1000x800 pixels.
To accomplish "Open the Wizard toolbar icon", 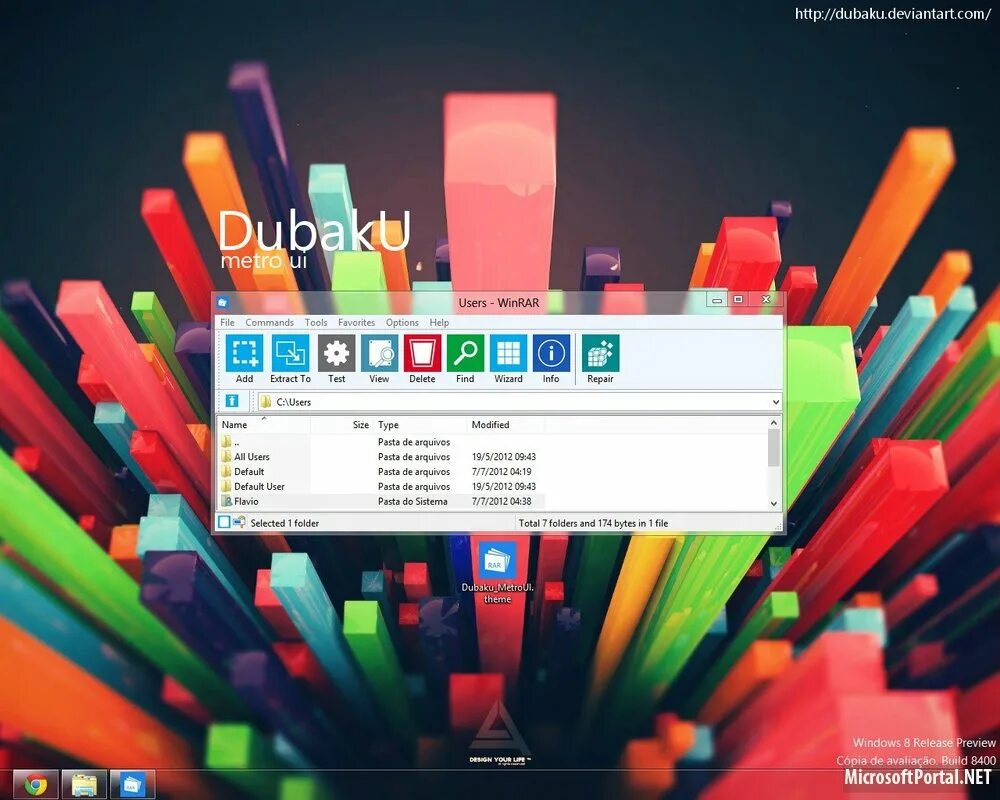I will pyautogui.click(x=508, y=352).
